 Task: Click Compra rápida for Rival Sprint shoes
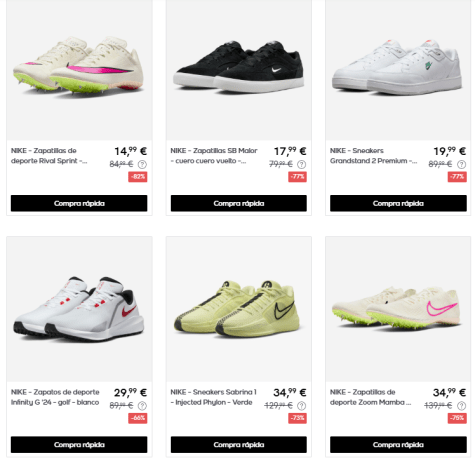[x=79, y=203]
